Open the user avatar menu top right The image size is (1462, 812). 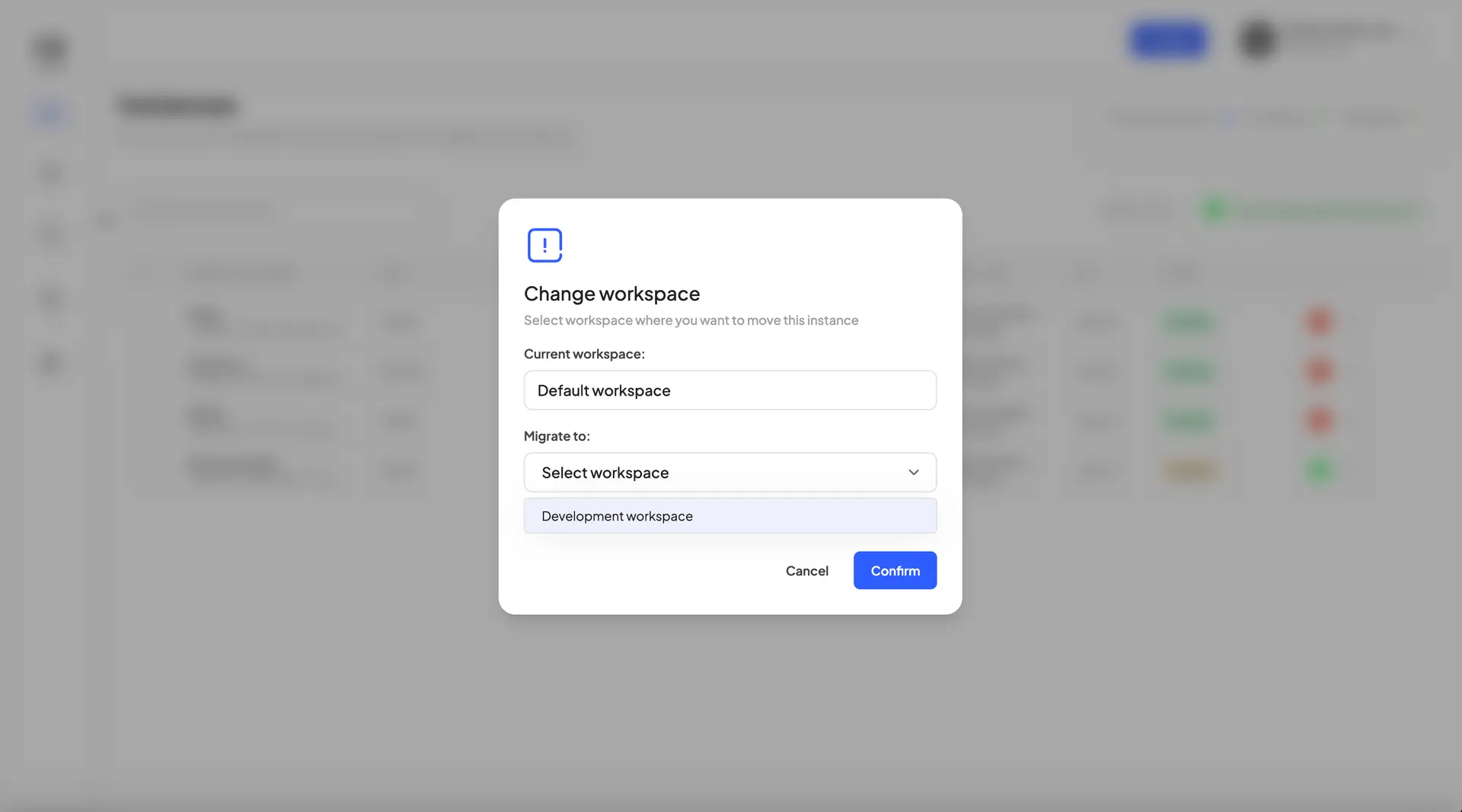(1256, 40)
